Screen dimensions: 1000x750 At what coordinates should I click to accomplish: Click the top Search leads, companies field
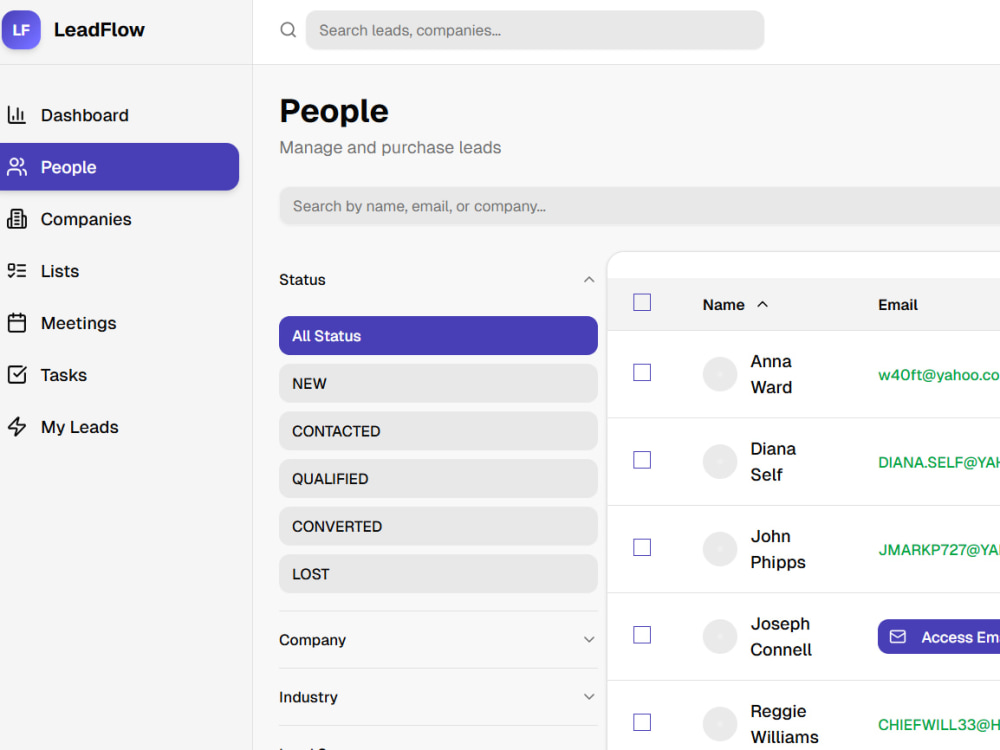coord(535,30)
